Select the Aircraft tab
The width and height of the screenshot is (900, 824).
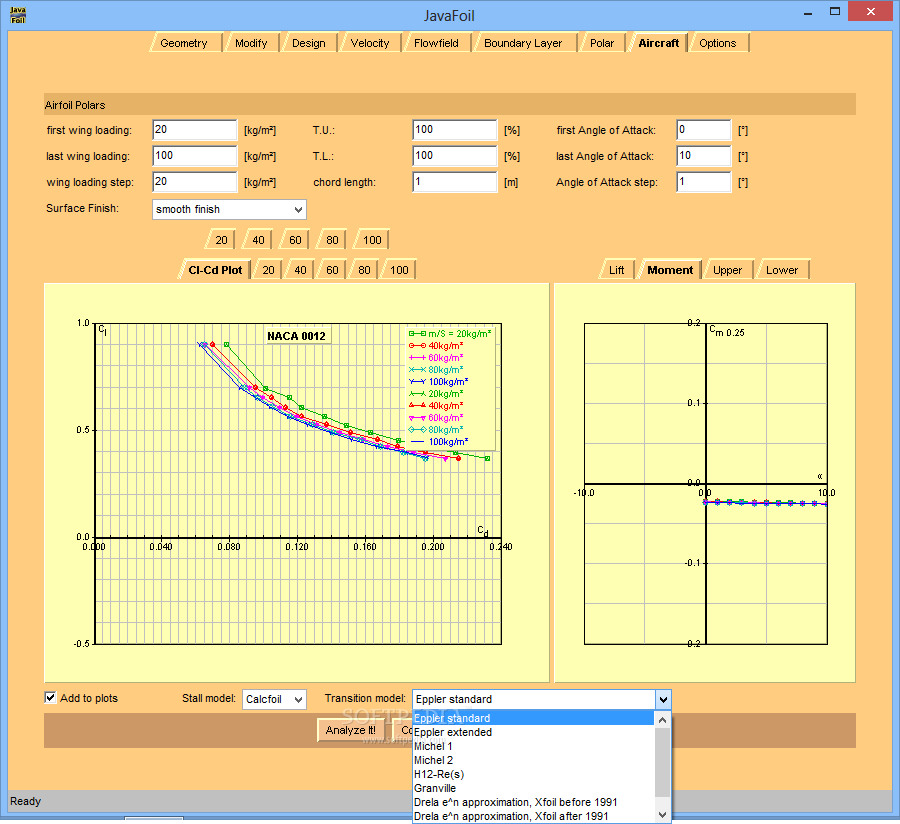(x=658, y=43)
